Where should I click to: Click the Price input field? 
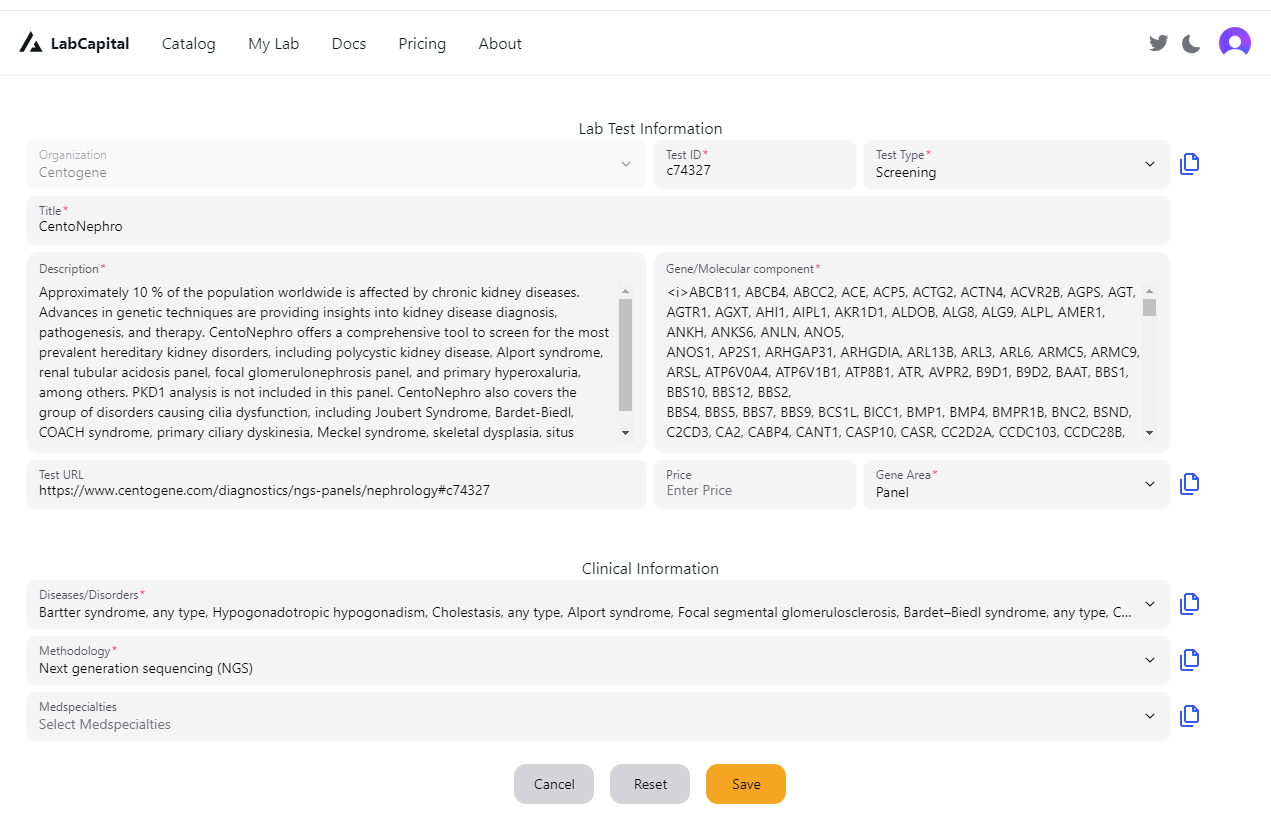point(755,484)
